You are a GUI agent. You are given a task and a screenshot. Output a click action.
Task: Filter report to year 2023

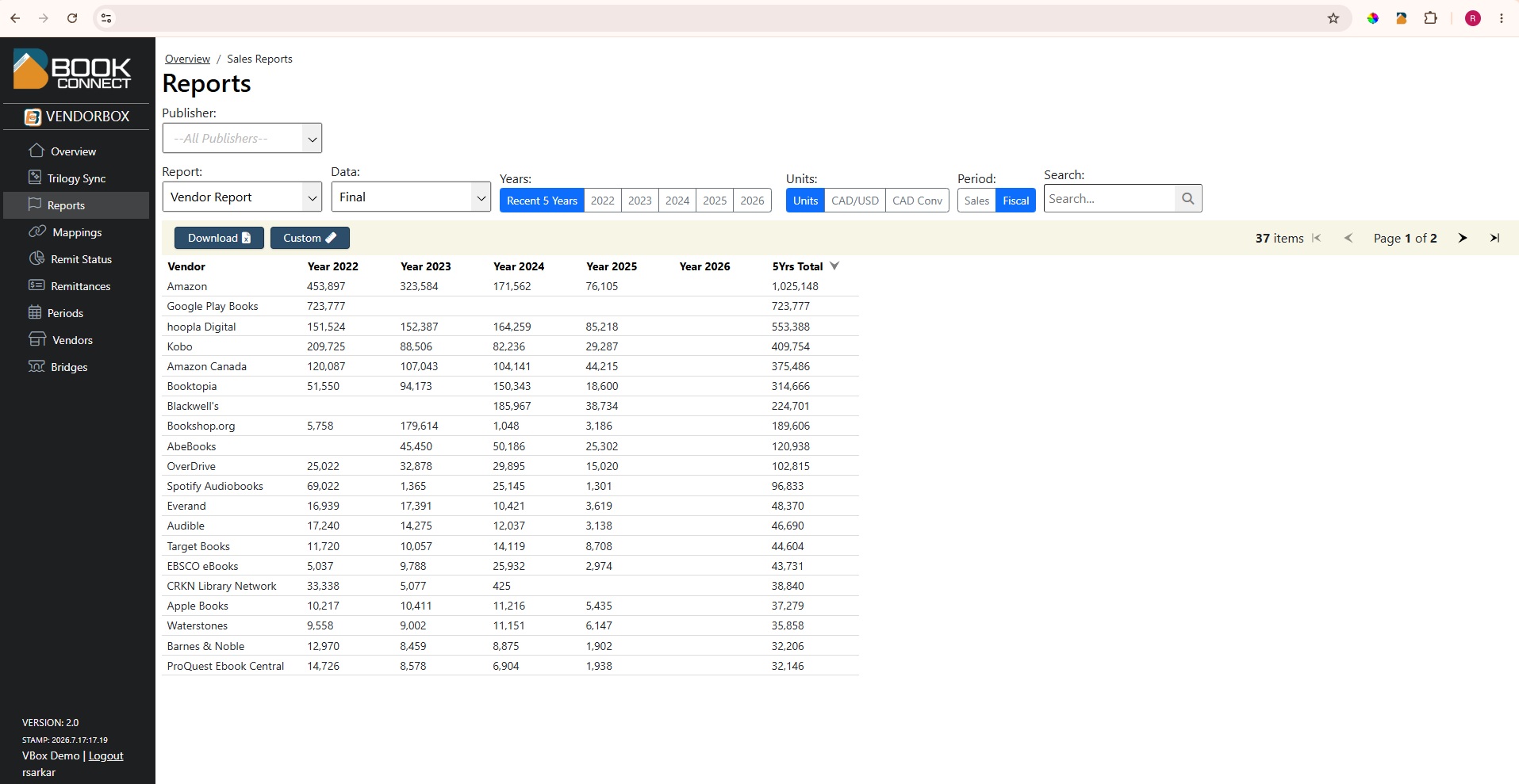640,201
